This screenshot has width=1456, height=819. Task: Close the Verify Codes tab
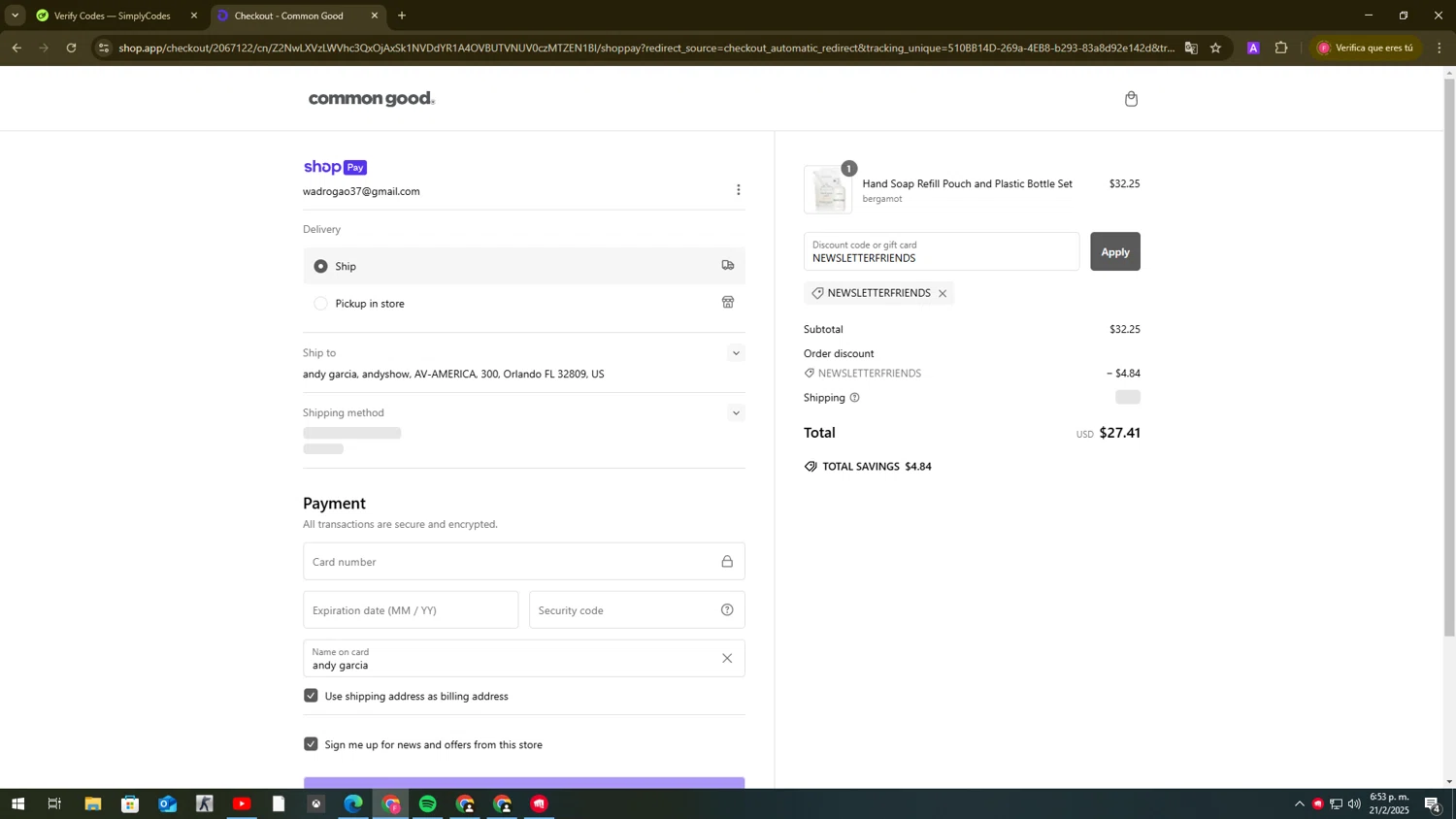194,16
